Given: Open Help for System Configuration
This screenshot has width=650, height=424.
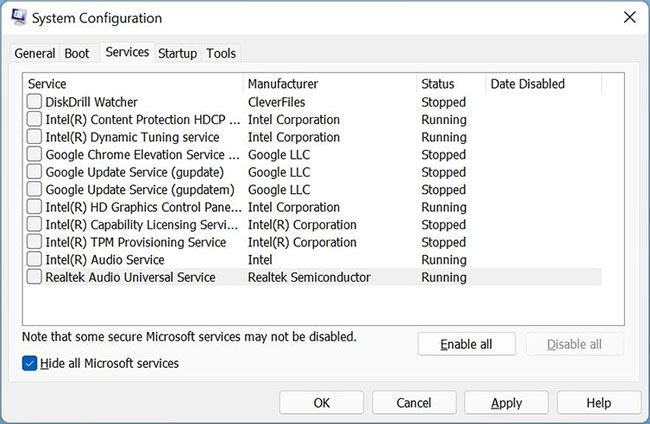Looking at the screenshot, I should point(598,403).
